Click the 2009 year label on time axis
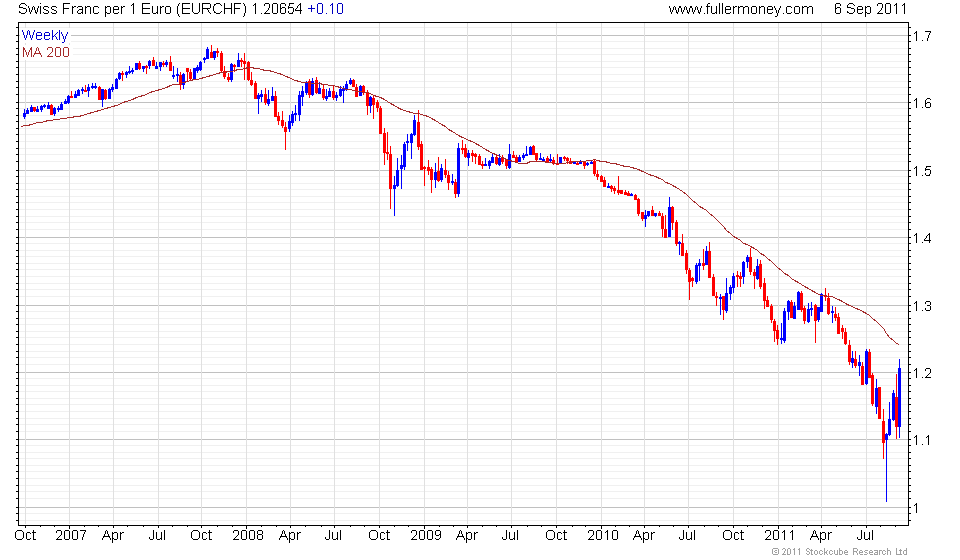The height and width of the screenshot is (560, 960). pos(426,536)
